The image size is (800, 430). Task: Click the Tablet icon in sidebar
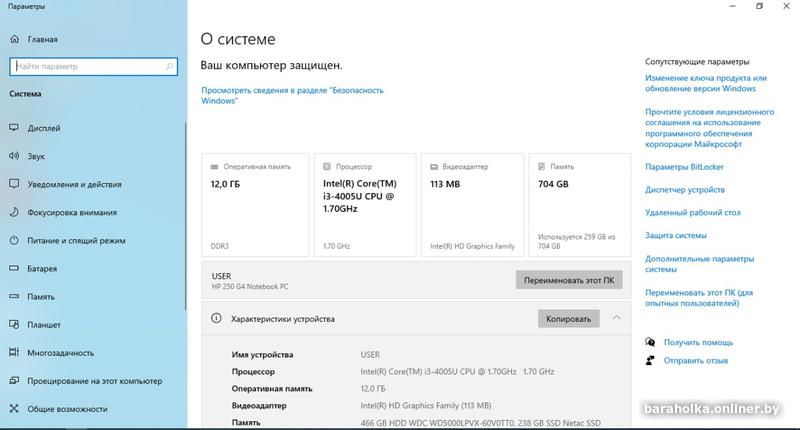tap(14, 324)
